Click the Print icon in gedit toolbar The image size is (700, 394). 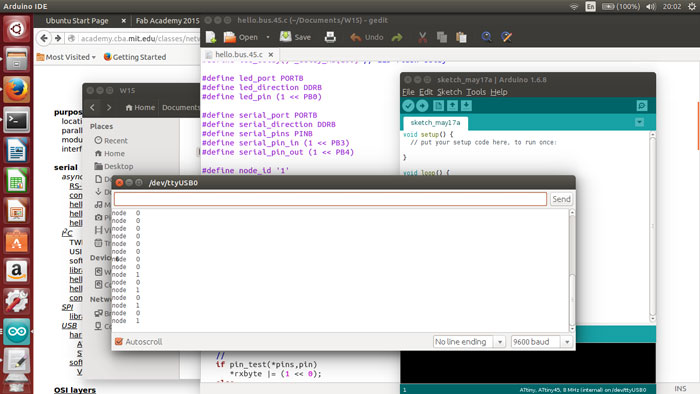(330, 37)
